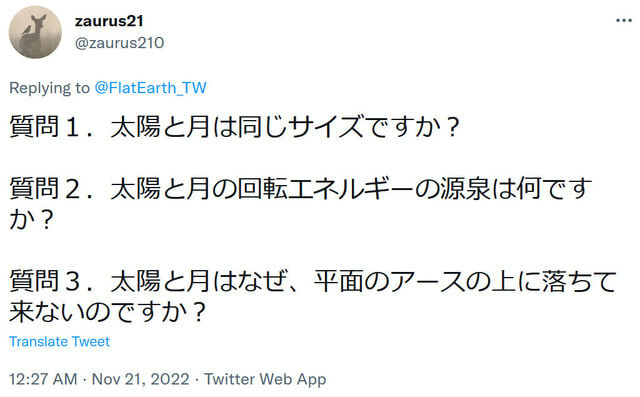Click the Translate Tweet link
The width and height of the screenshot is (640, 397).
point(60,342)
